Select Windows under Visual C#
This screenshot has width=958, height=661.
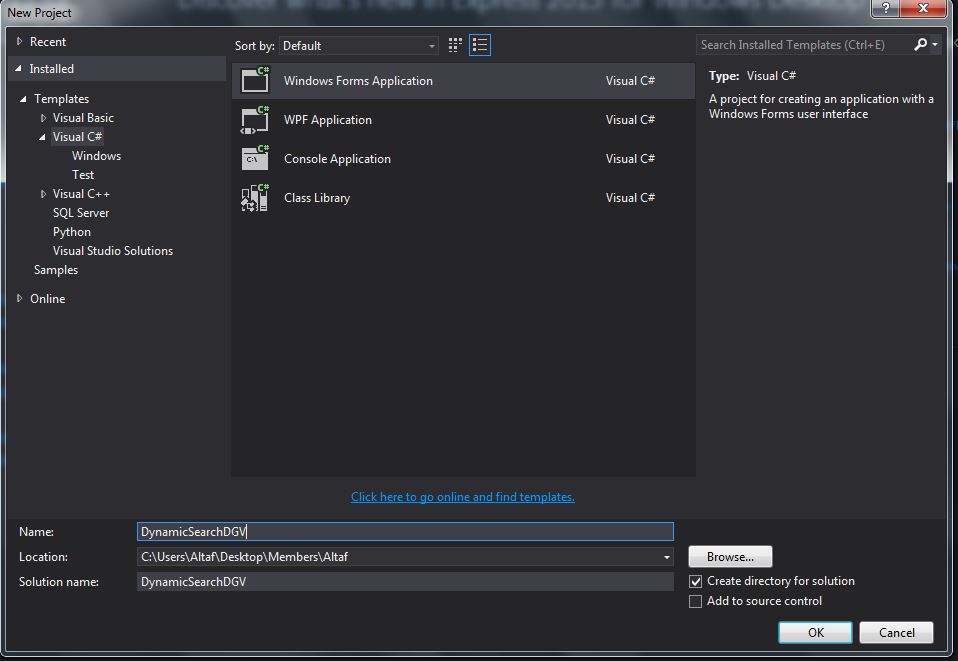tap(97, 156)
